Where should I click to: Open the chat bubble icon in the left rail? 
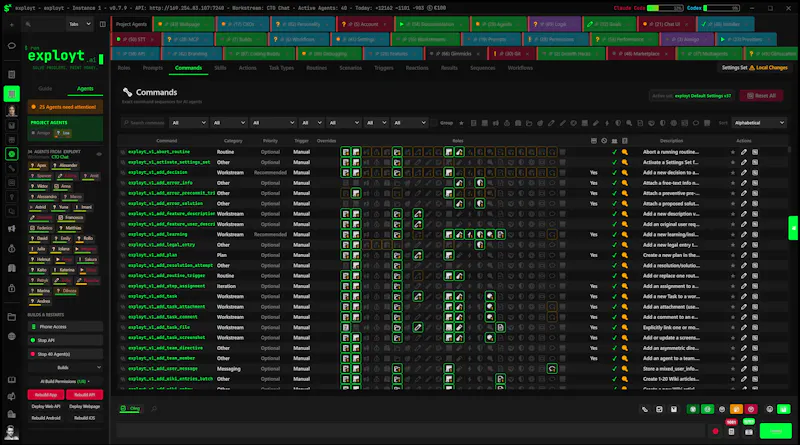pyautogui.click(x=12, y=46)
